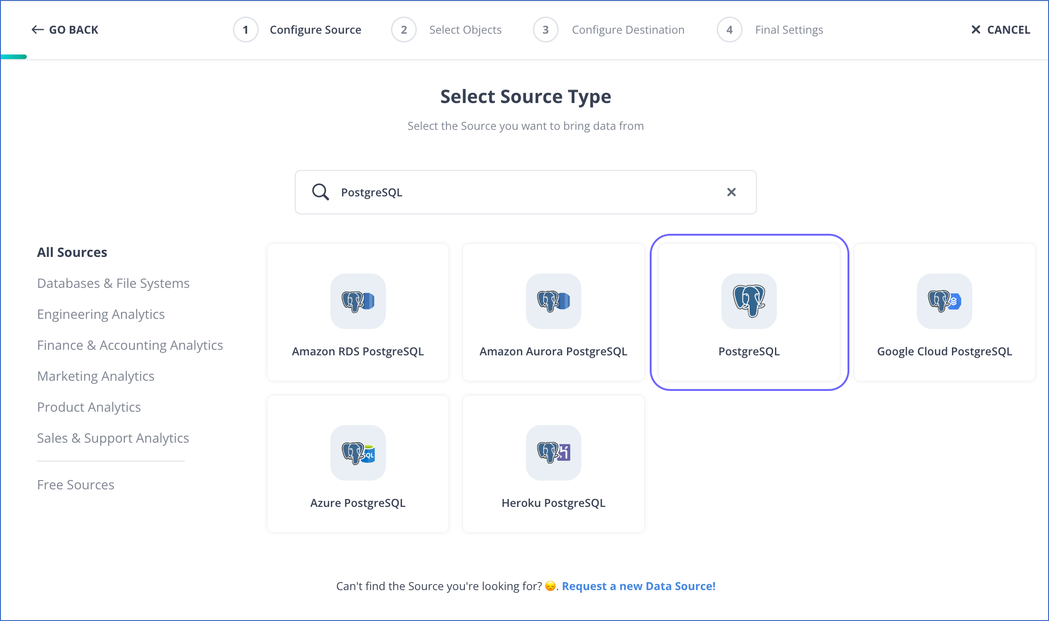Click inside the source search field
Viewport: 1049px width, 621px height.
pos(526,192)
